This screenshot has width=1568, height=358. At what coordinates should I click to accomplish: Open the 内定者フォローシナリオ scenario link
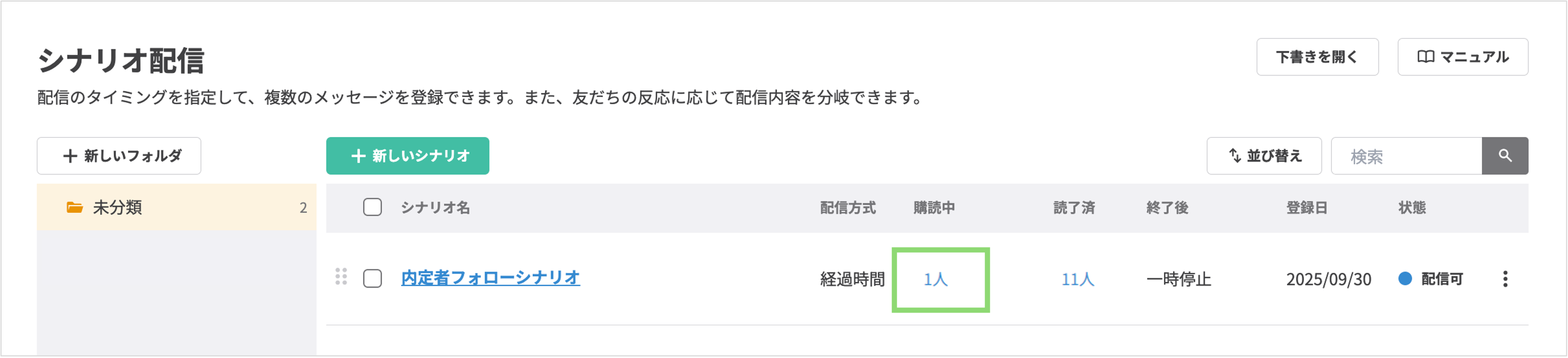coord(490,278)
